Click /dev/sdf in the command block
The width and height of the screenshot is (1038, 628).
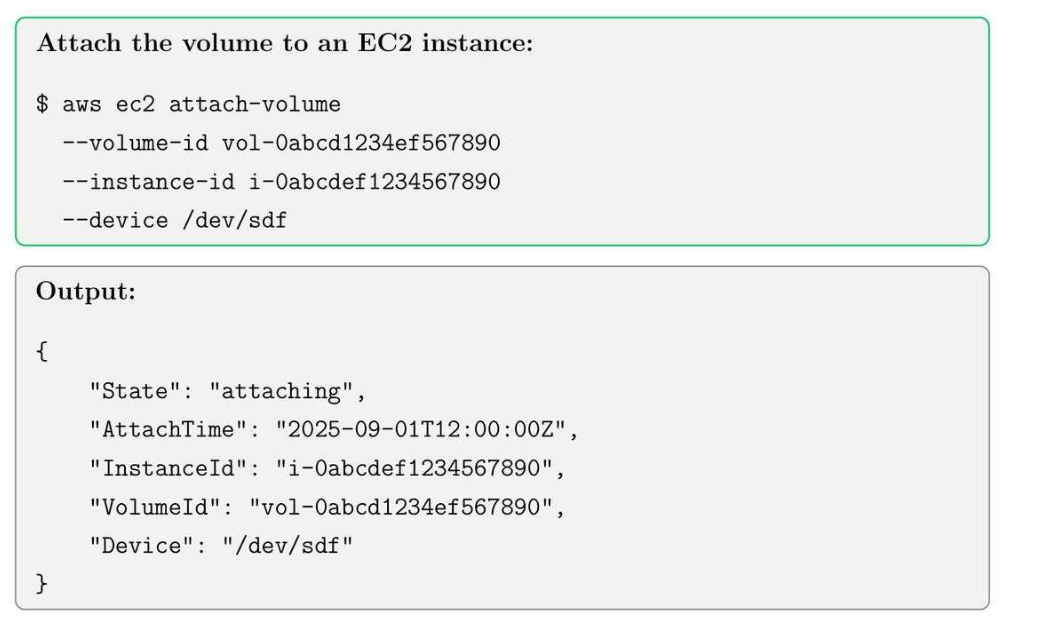(x=234, y=221)
